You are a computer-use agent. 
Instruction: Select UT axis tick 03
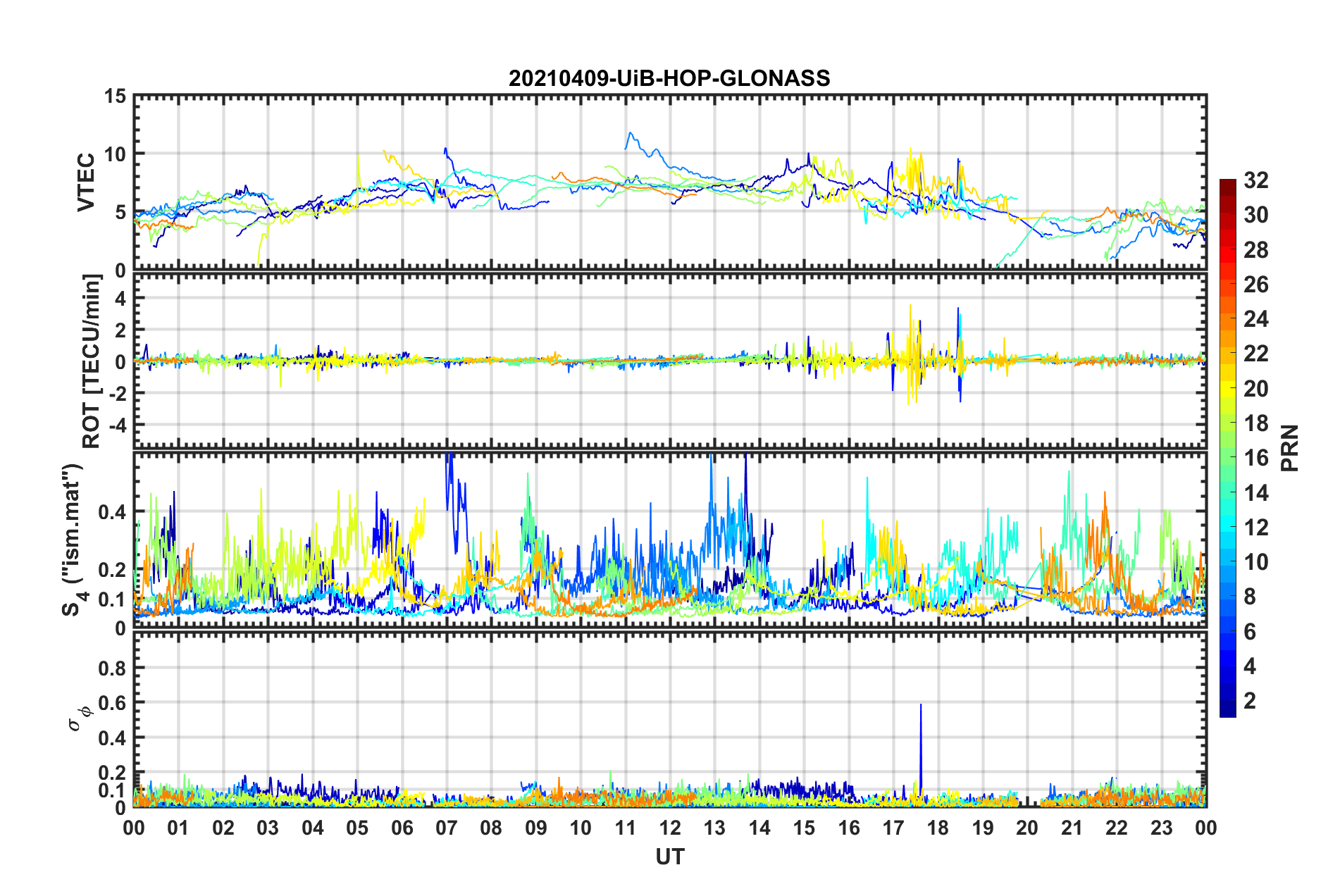[x=268, y=827]
